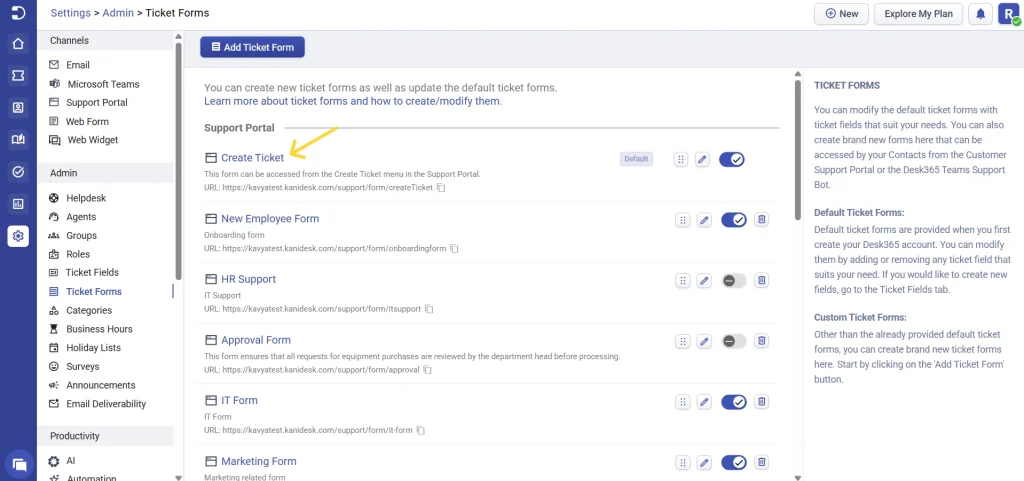Delete the Marketing Form trash icon
This screenshot has height=481, width=1024.
[761, 463]
